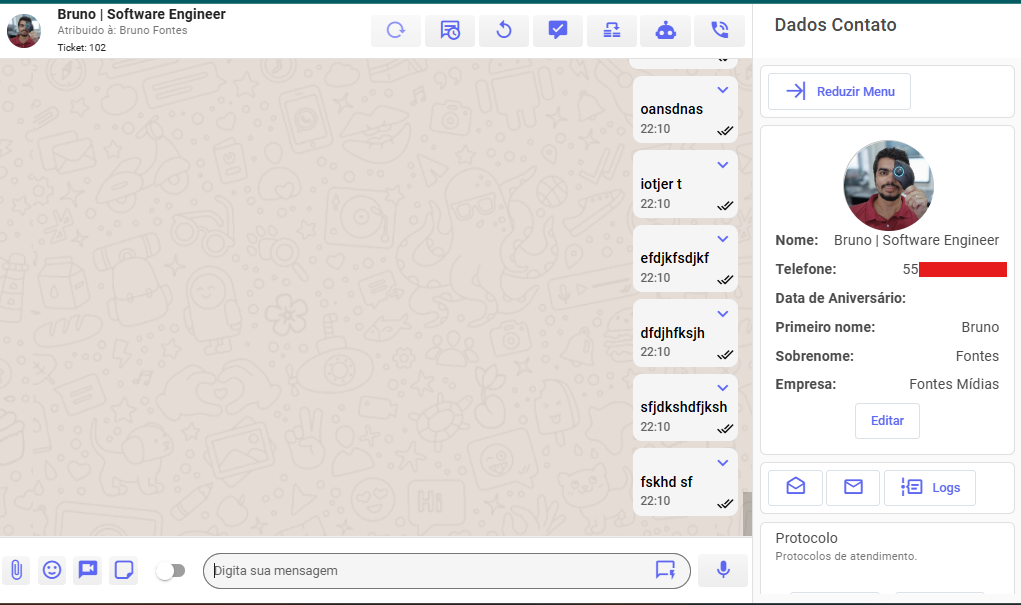Viewport: 1021px width, 605px height.
Task: Open the Logs panel
Action: click(x=930, y=487)
